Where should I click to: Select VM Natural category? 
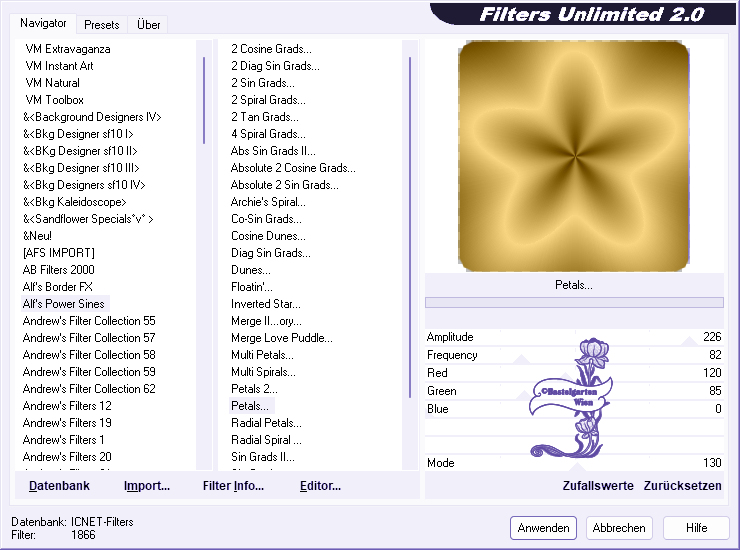(x=52, y=83)
